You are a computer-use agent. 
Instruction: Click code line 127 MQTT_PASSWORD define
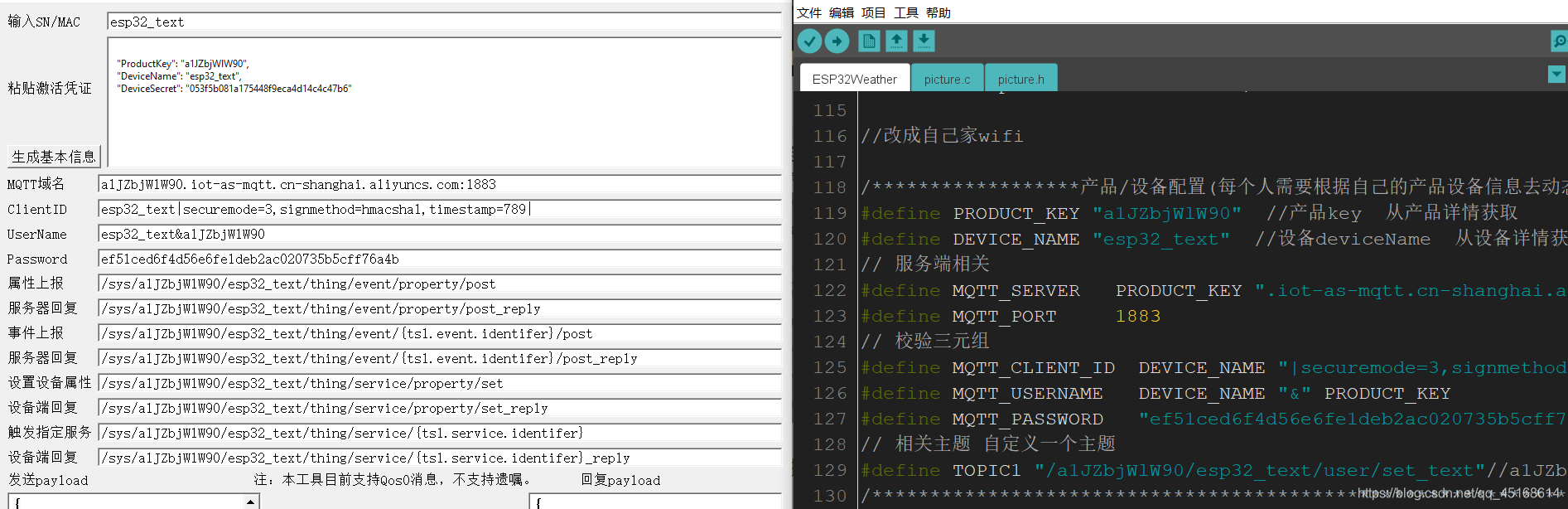(1213, 419)
